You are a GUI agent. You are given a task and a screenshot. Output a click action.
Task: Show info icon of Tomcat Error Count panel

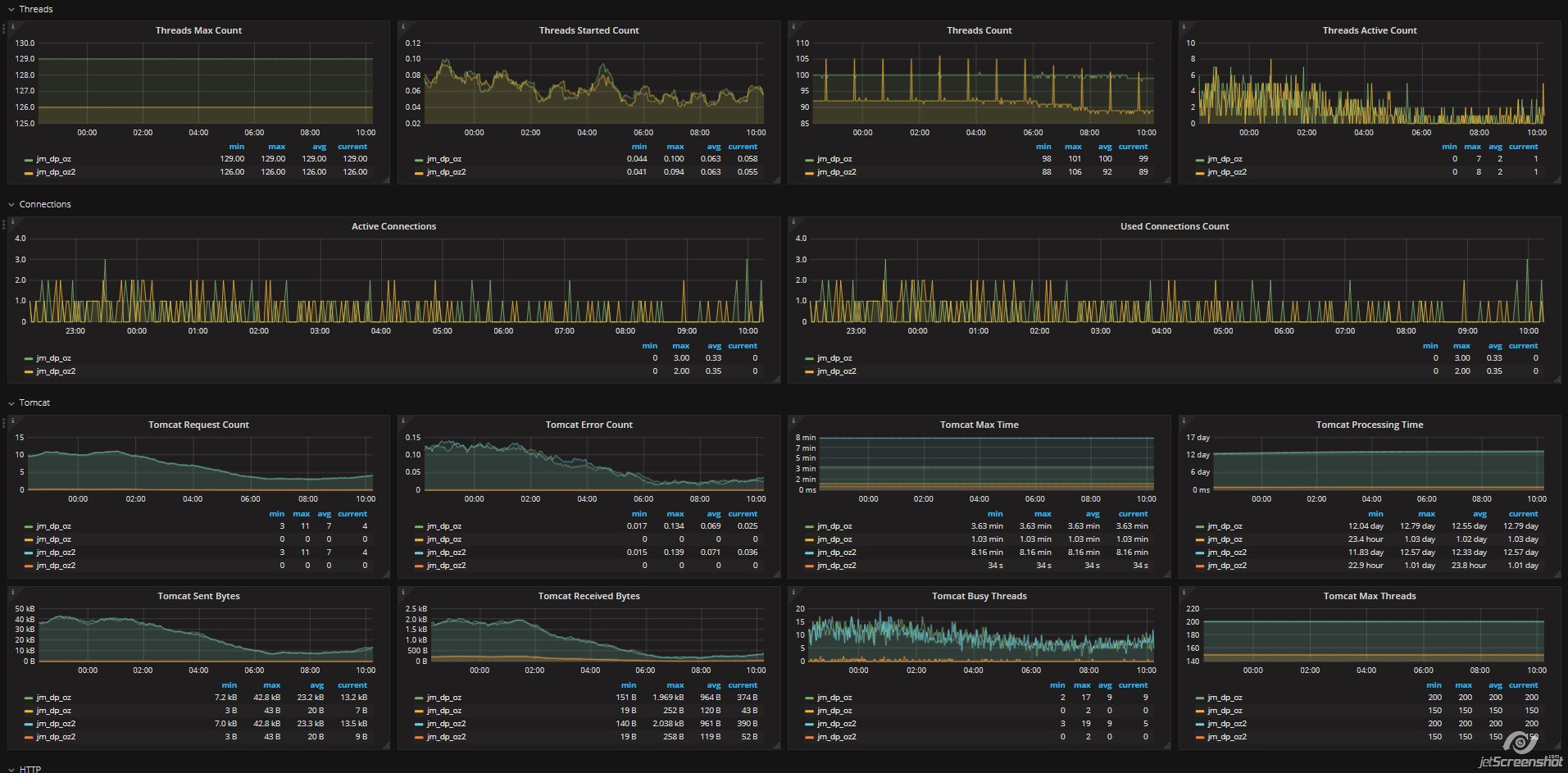[402, 421]
